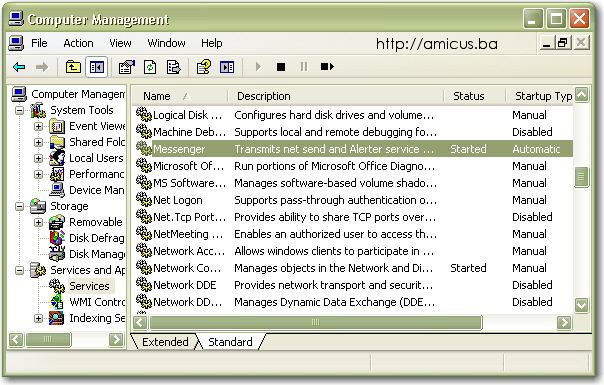Open the Help toolbar icon
This screenshot has width=604, height=385.
(x=204, y=67)
